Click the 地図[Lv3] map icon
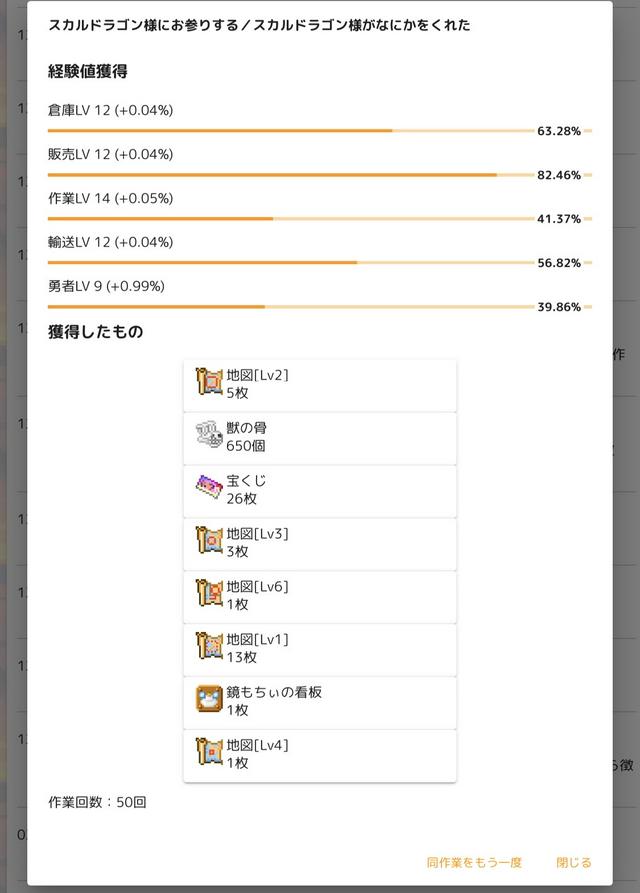The height and width of the screenshot is (893, 640). (x=209, y=542)
